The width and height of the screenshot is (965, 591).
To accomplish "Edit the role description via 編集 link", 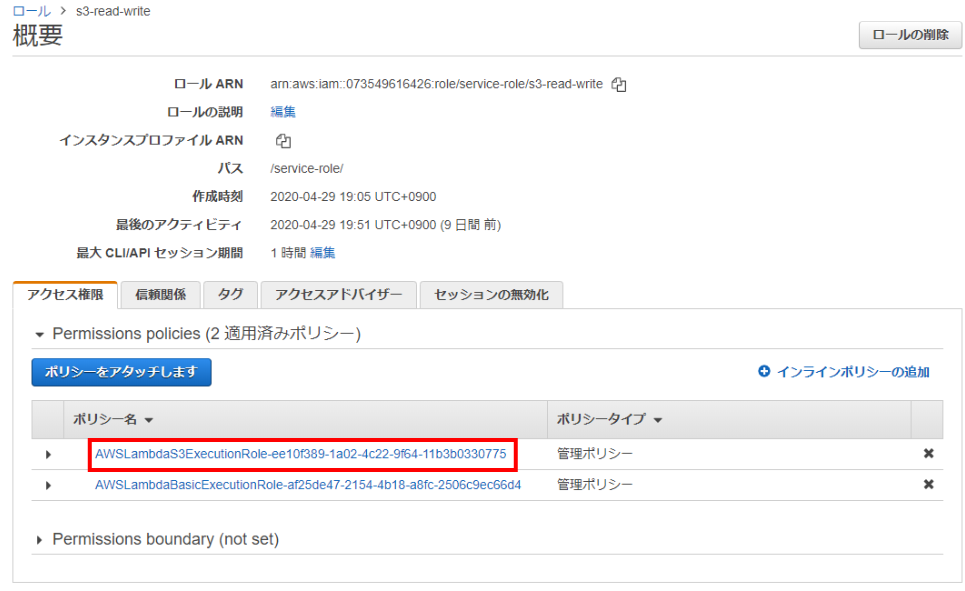I will pos(283,112).
